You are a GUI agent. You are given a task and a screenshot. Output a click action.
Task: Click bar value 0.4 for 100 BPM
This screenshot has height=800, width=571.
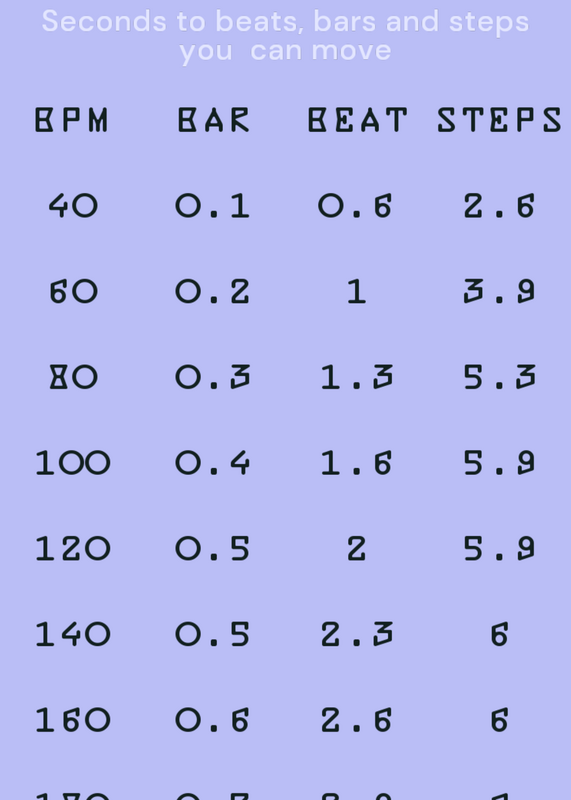213,463
